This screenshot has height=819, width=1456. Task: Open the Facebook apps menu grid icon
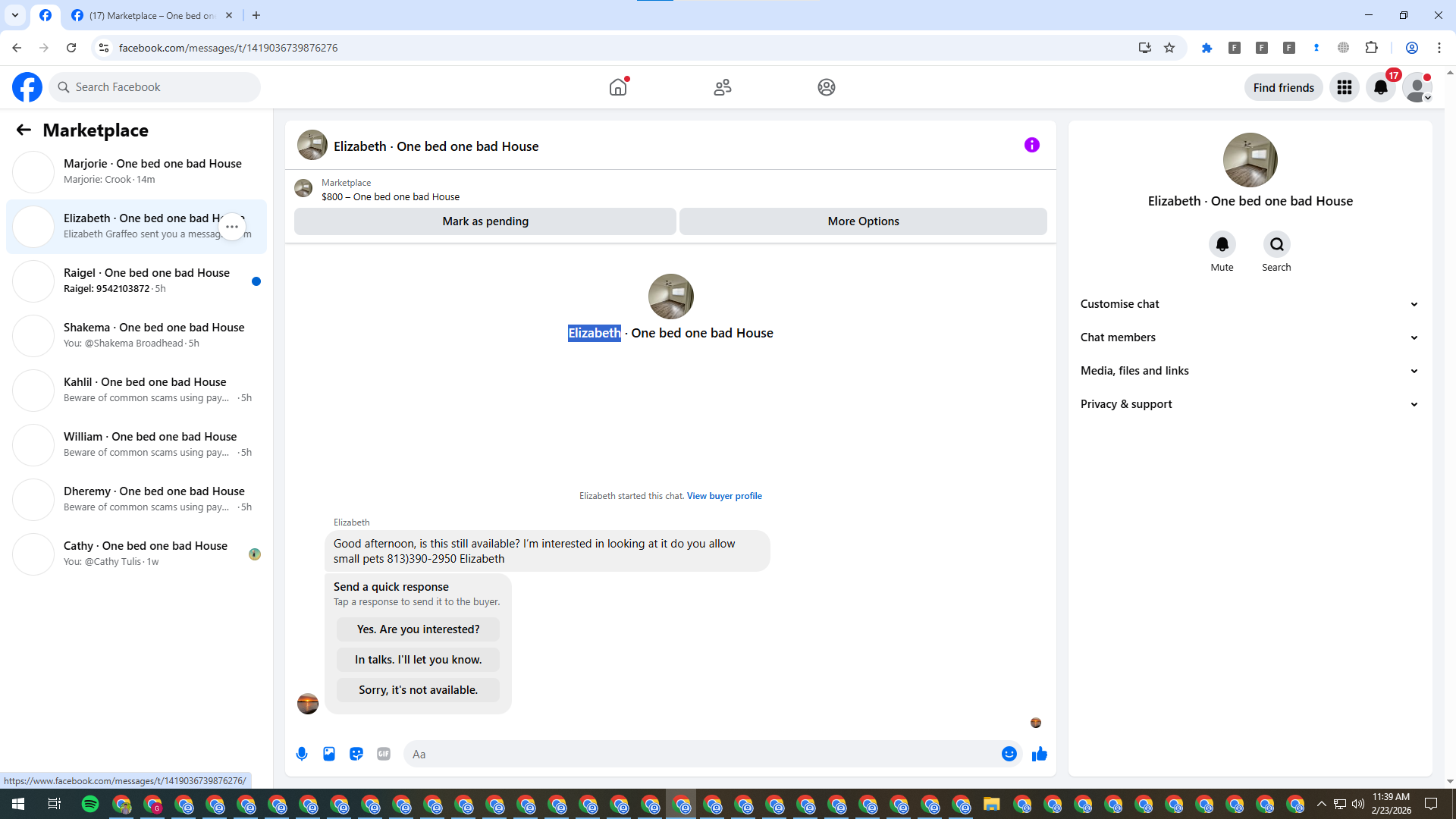point(1345,87)
